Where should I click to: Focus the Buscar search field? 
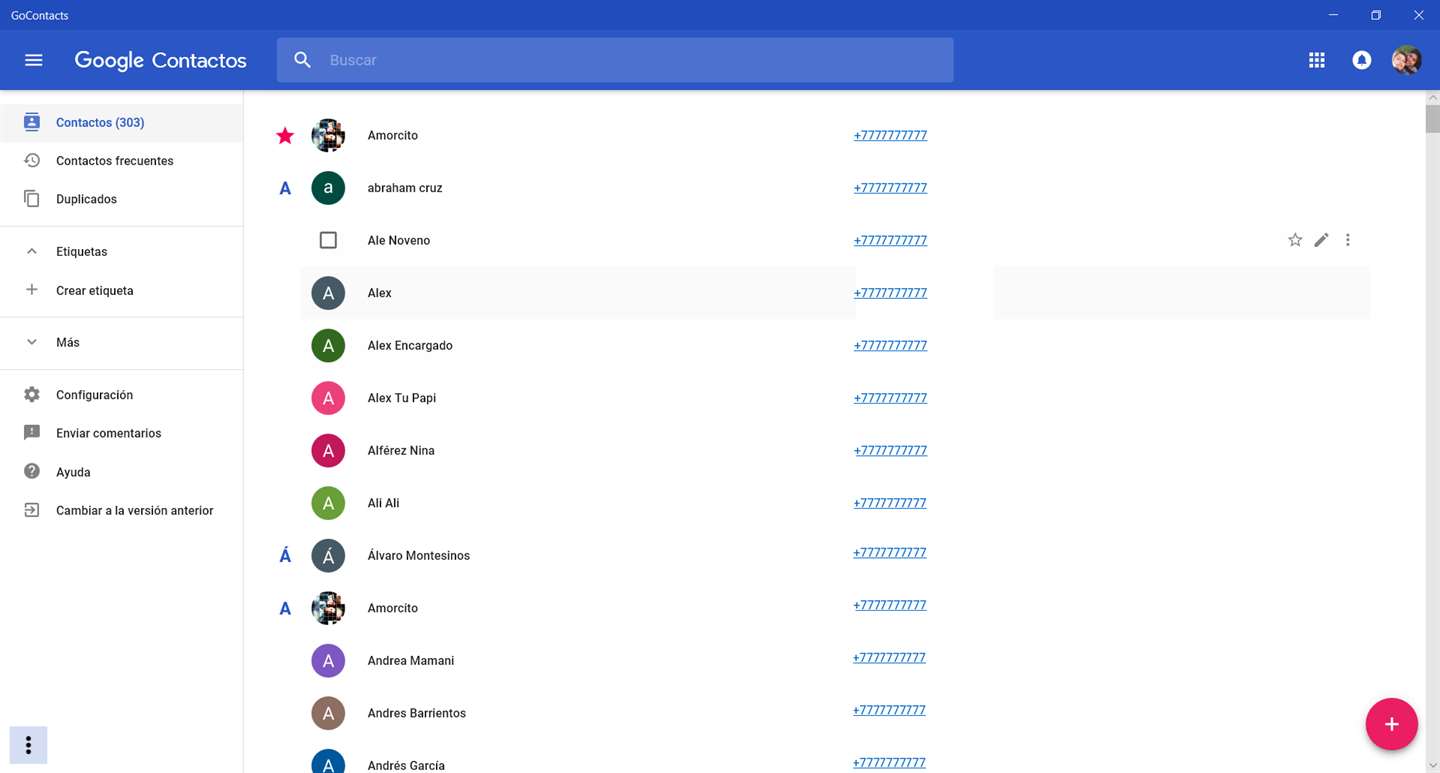(615, 60)
